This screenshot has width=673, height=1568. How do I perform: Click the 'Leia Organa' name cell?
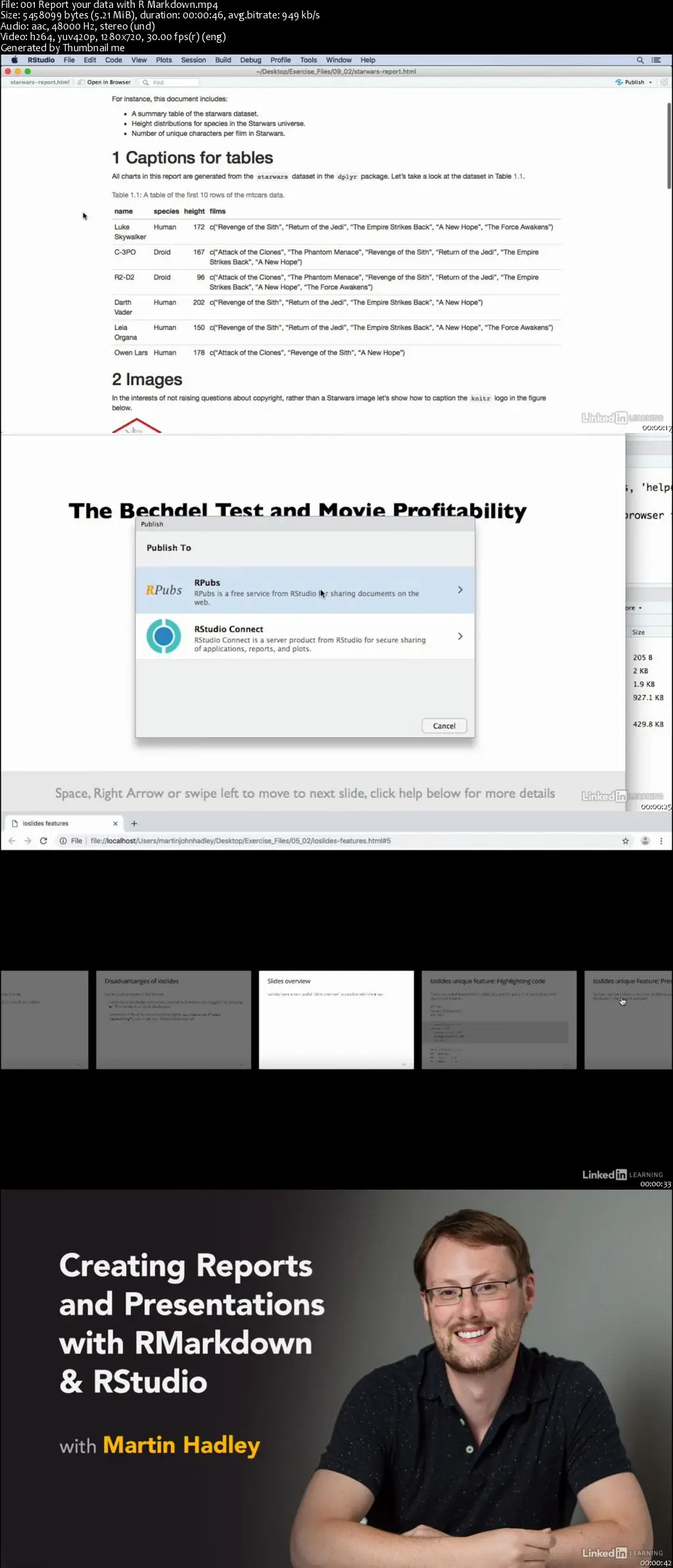pos(126,332)
